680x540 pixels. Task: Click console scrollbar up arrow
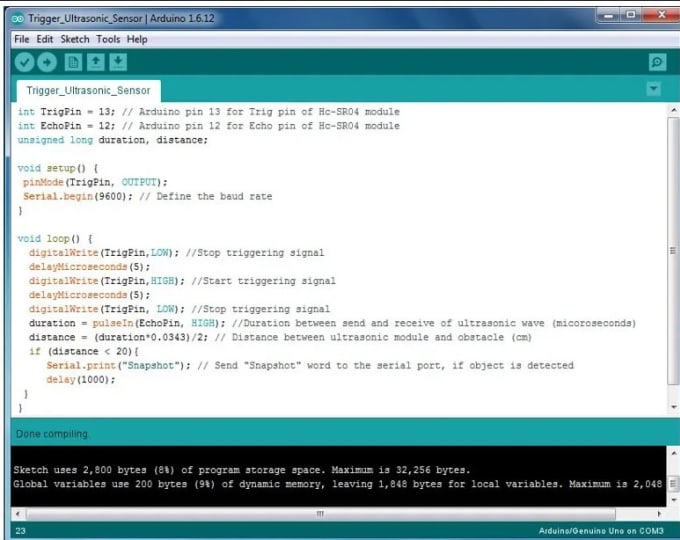click(673, 453)
